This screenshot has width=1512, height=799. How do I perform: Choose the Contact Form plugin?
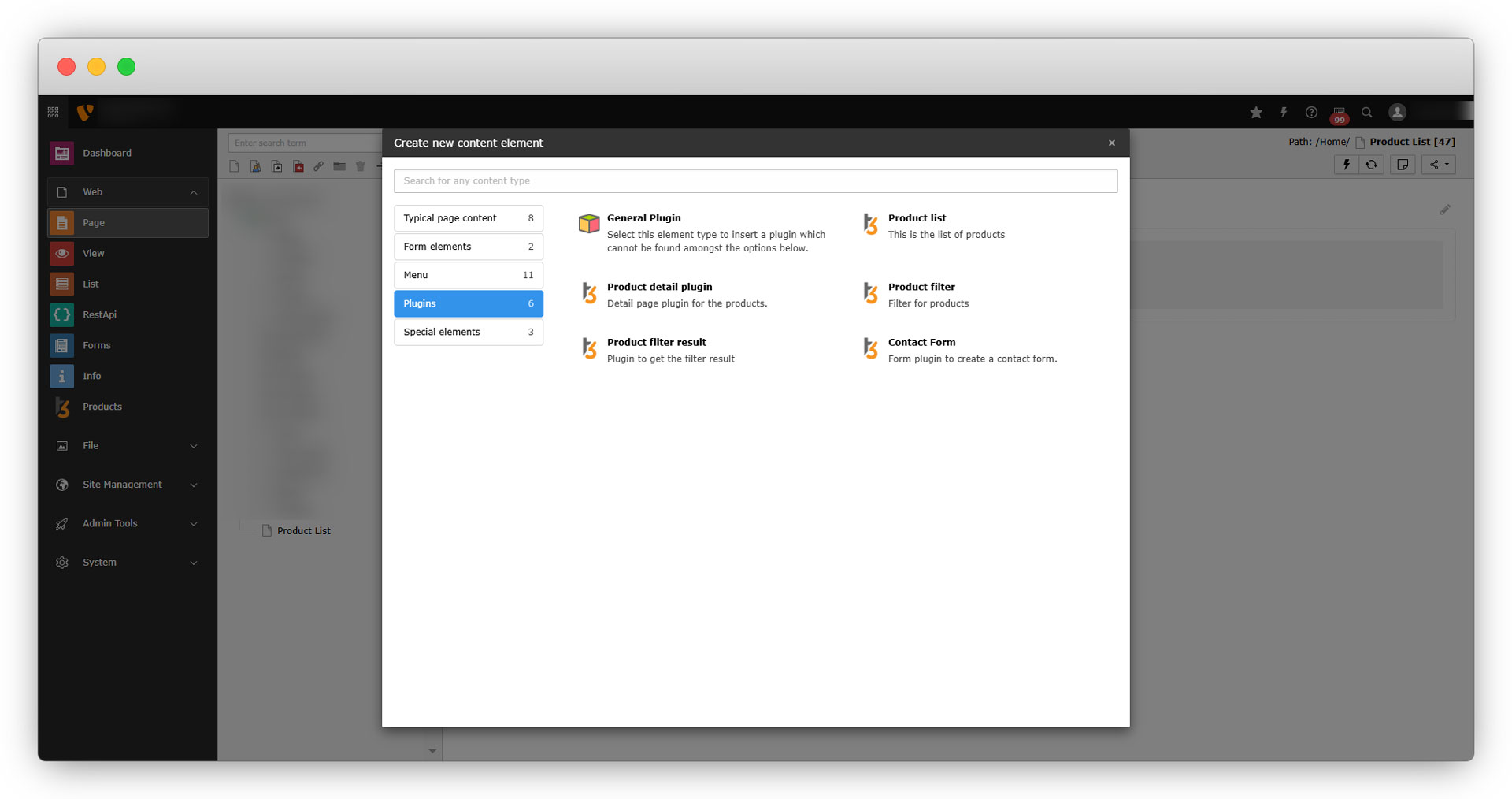pyautogui.click(x=921, y=343)
